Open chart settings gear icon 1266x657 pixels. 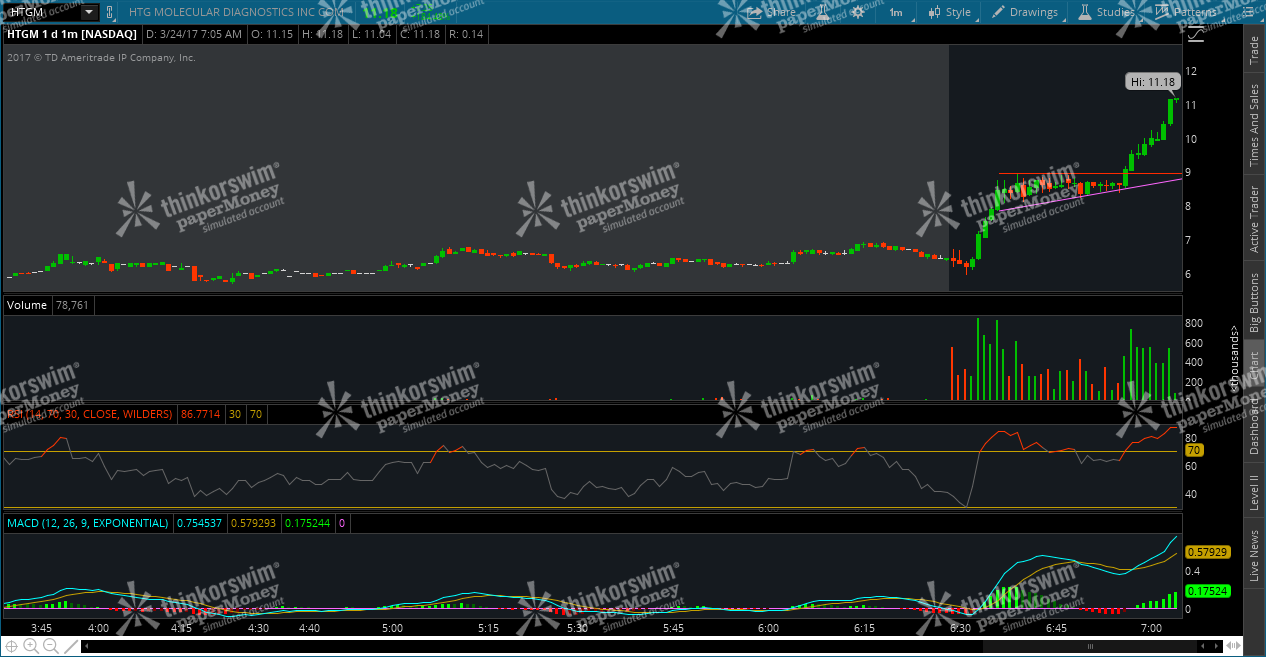tap(857, 12)
